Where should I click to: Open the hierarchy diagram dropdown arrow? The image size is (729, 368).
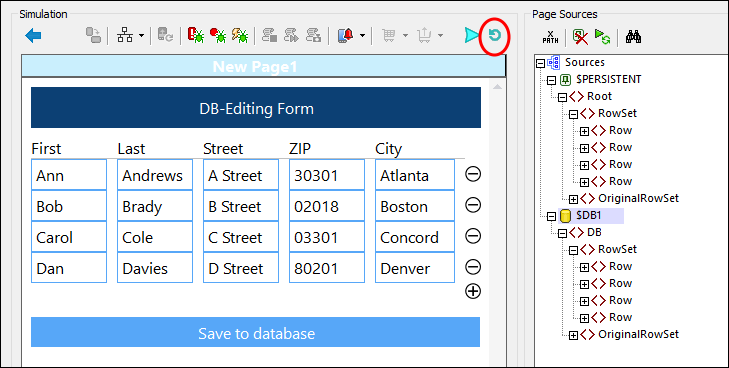click(141, 35)
